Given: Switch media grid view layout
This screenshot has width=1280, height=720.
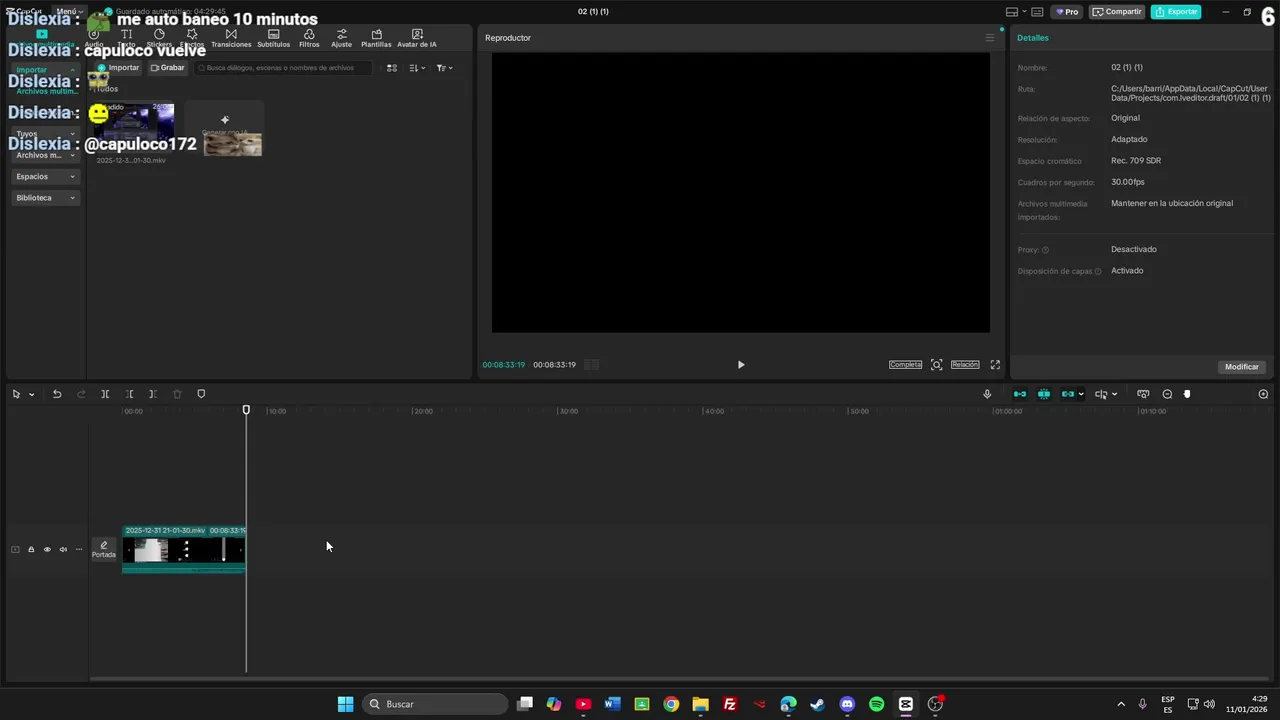Looking at the screenshot, I should 392,68.
